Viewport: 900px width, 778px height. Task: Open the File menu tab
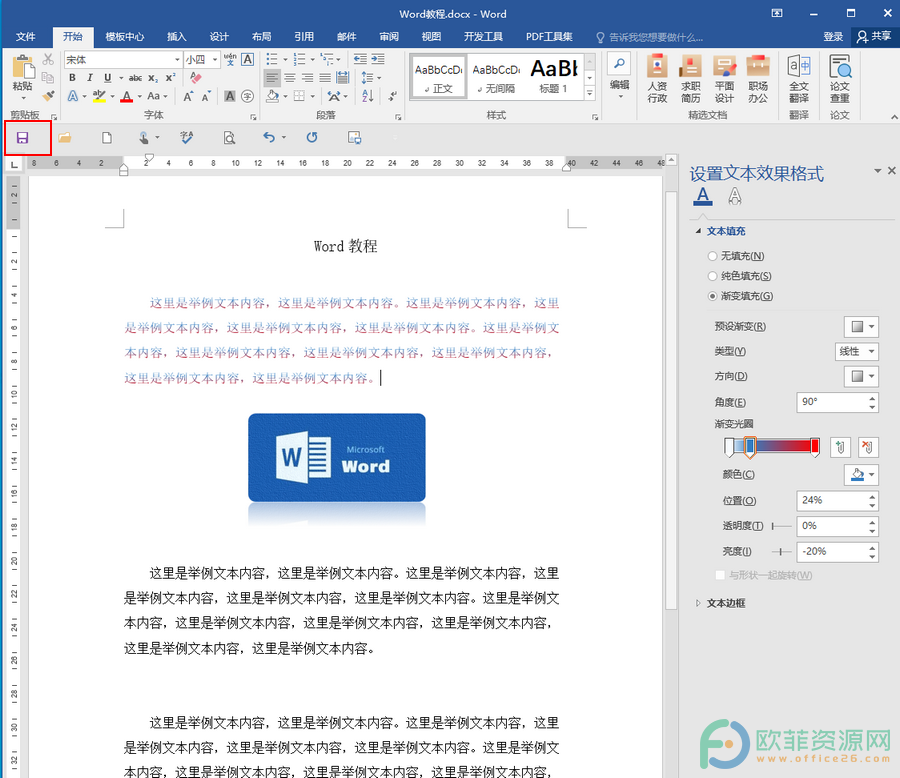(25, 37)
